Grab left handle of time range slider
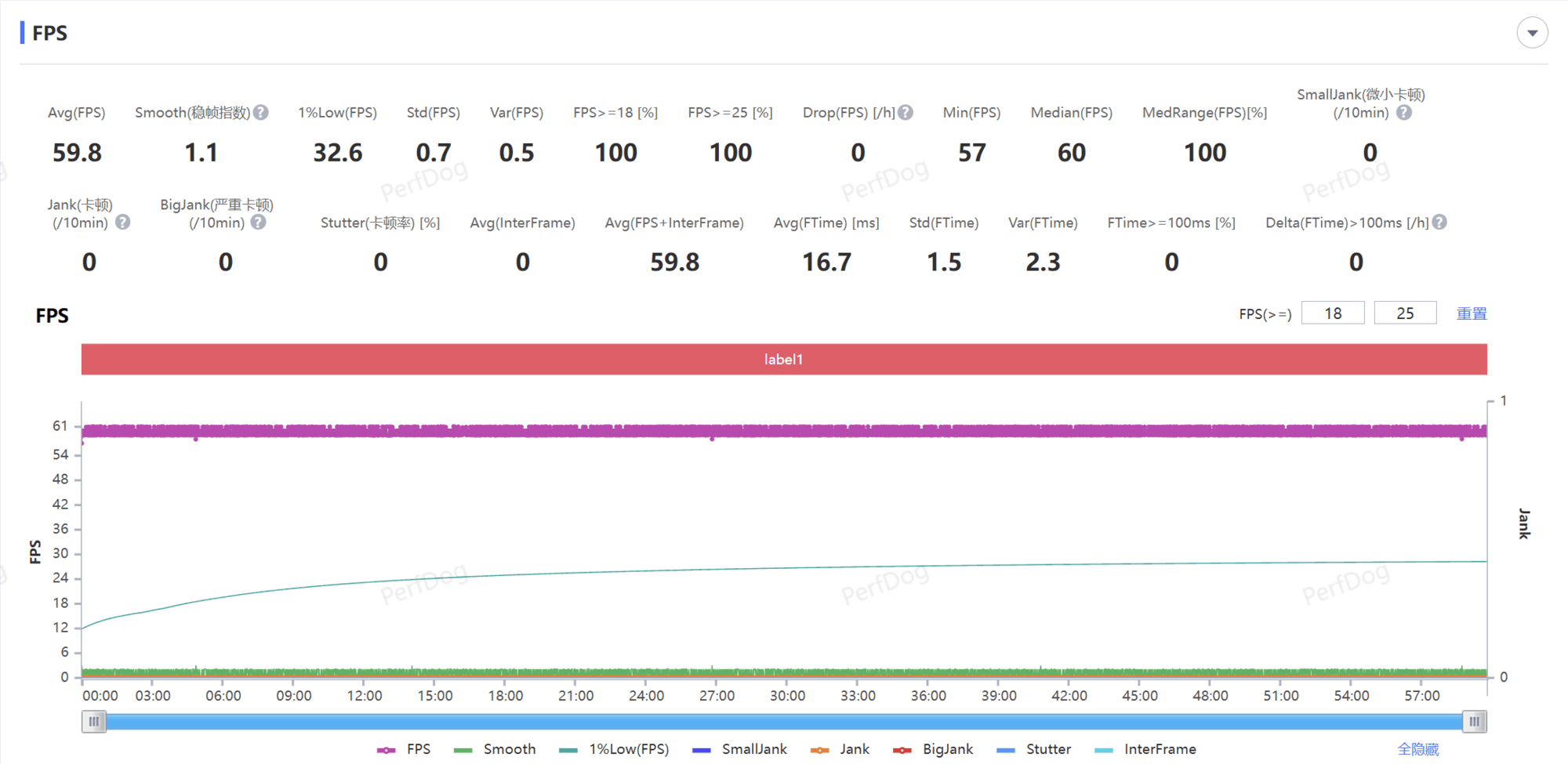Screen dimensions: 1568x764 (x=93, y=722)
